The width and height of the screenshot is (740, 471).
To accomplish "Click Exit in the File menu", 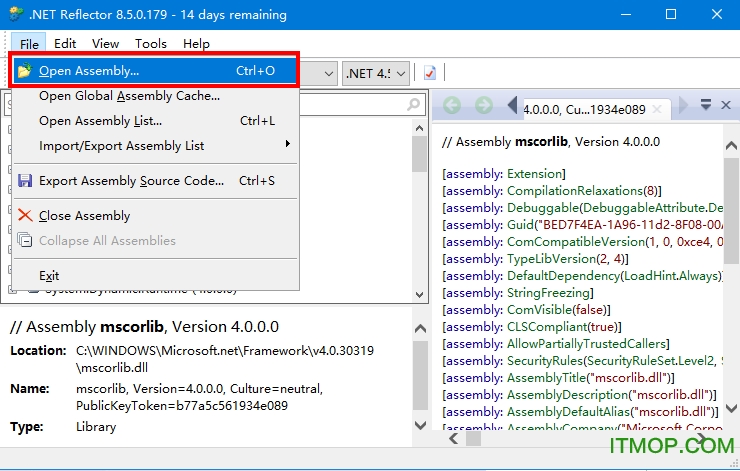I will (x=155, y=276).
